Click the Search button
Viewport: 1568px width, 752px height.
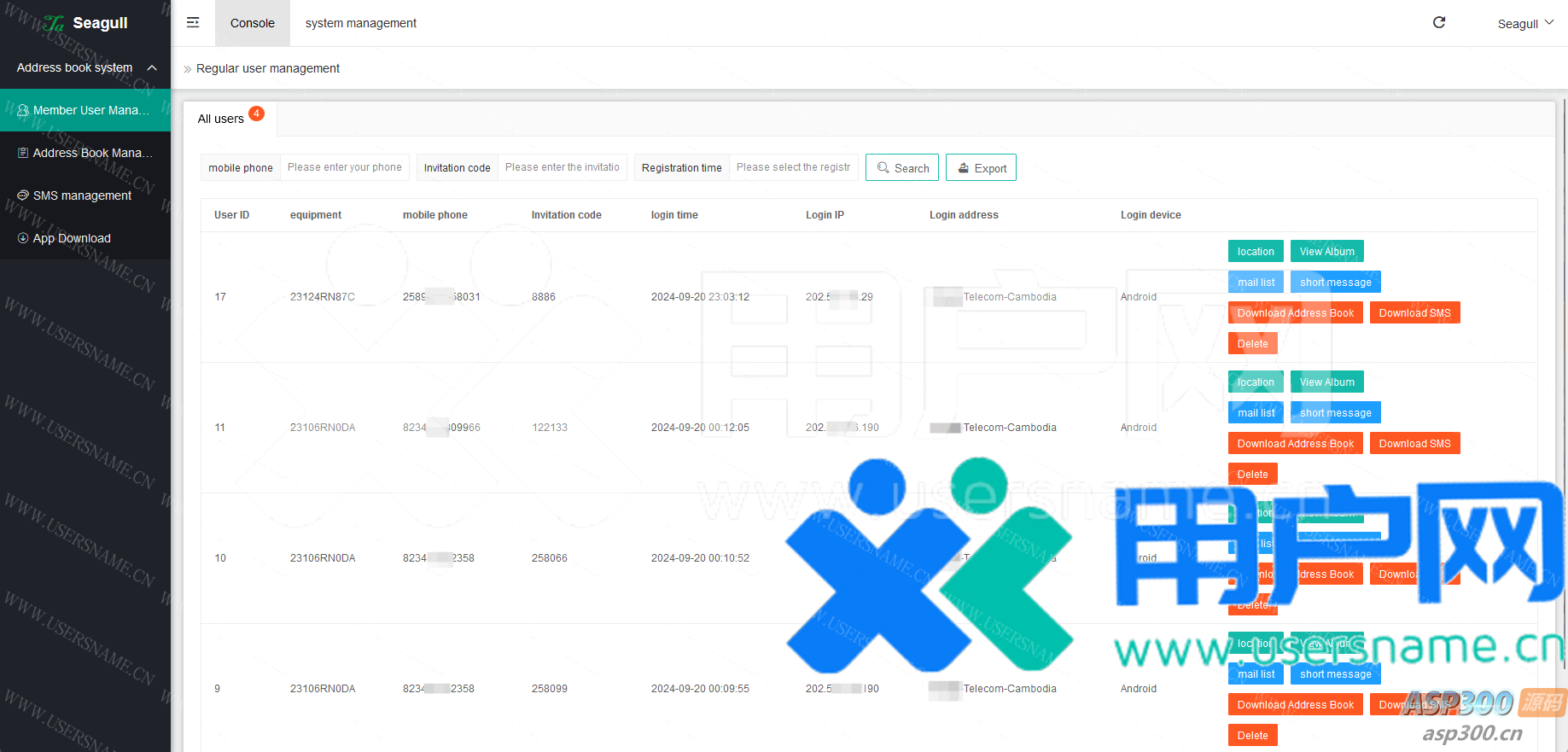(x=902, y=168)
